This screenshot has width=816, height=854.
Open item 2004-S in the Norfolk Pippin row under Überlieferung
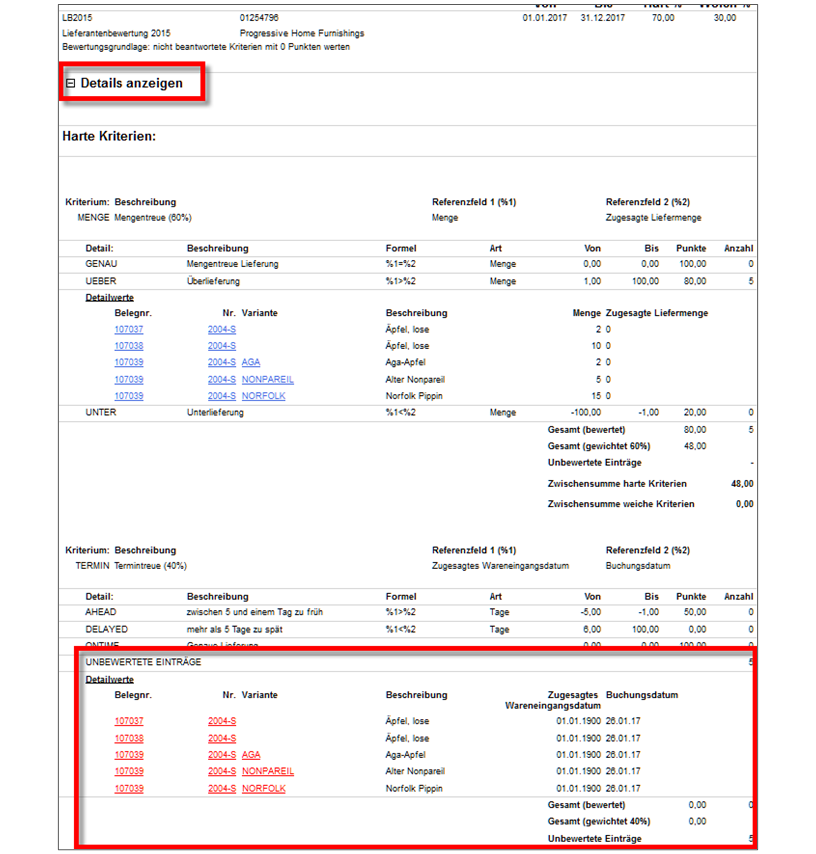[222, 396]
